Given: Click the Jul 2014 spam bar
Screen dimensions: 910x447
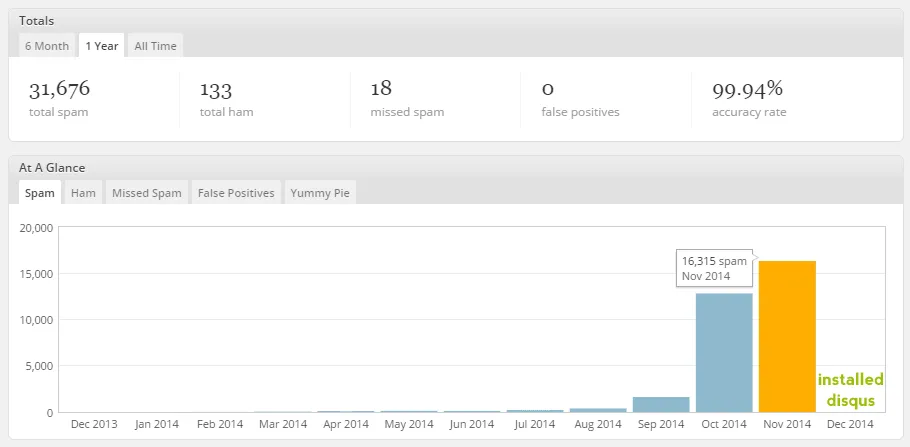Looking at the screenshot, I should pyautogui.click(x=535, y=411).
